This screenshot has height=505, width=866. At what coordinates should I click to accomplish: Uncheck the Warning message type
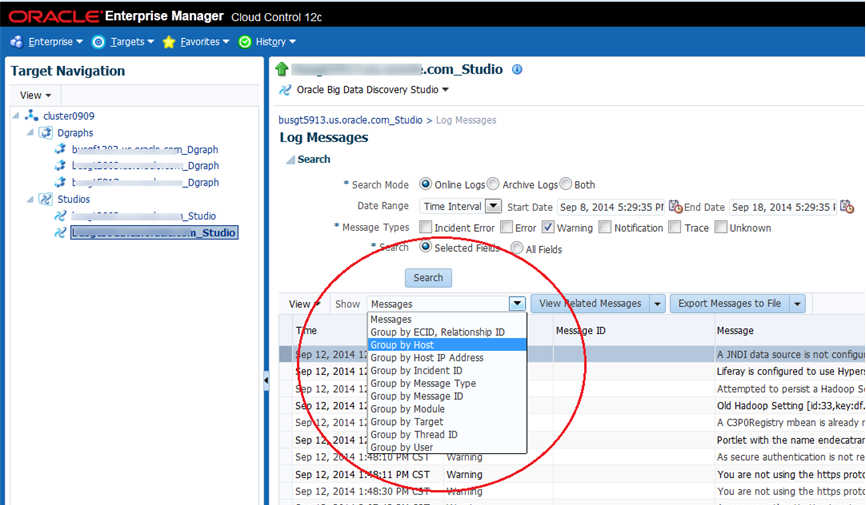[x=548, y=227]
